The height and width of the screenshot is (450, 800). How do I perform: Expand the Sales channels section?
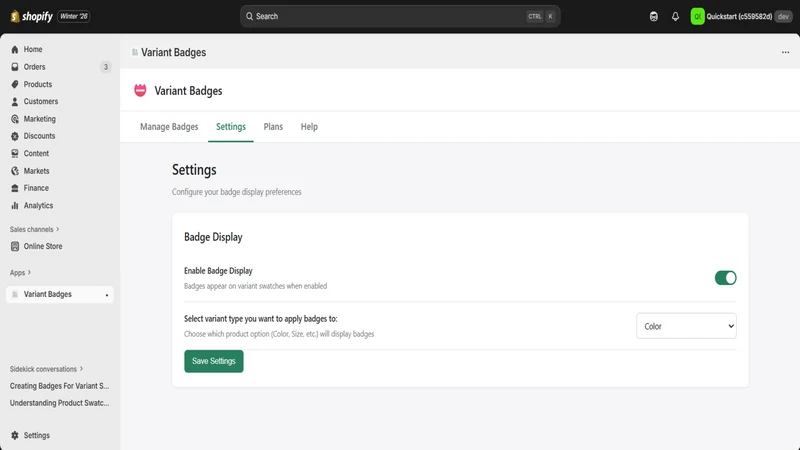coord(34,230)
